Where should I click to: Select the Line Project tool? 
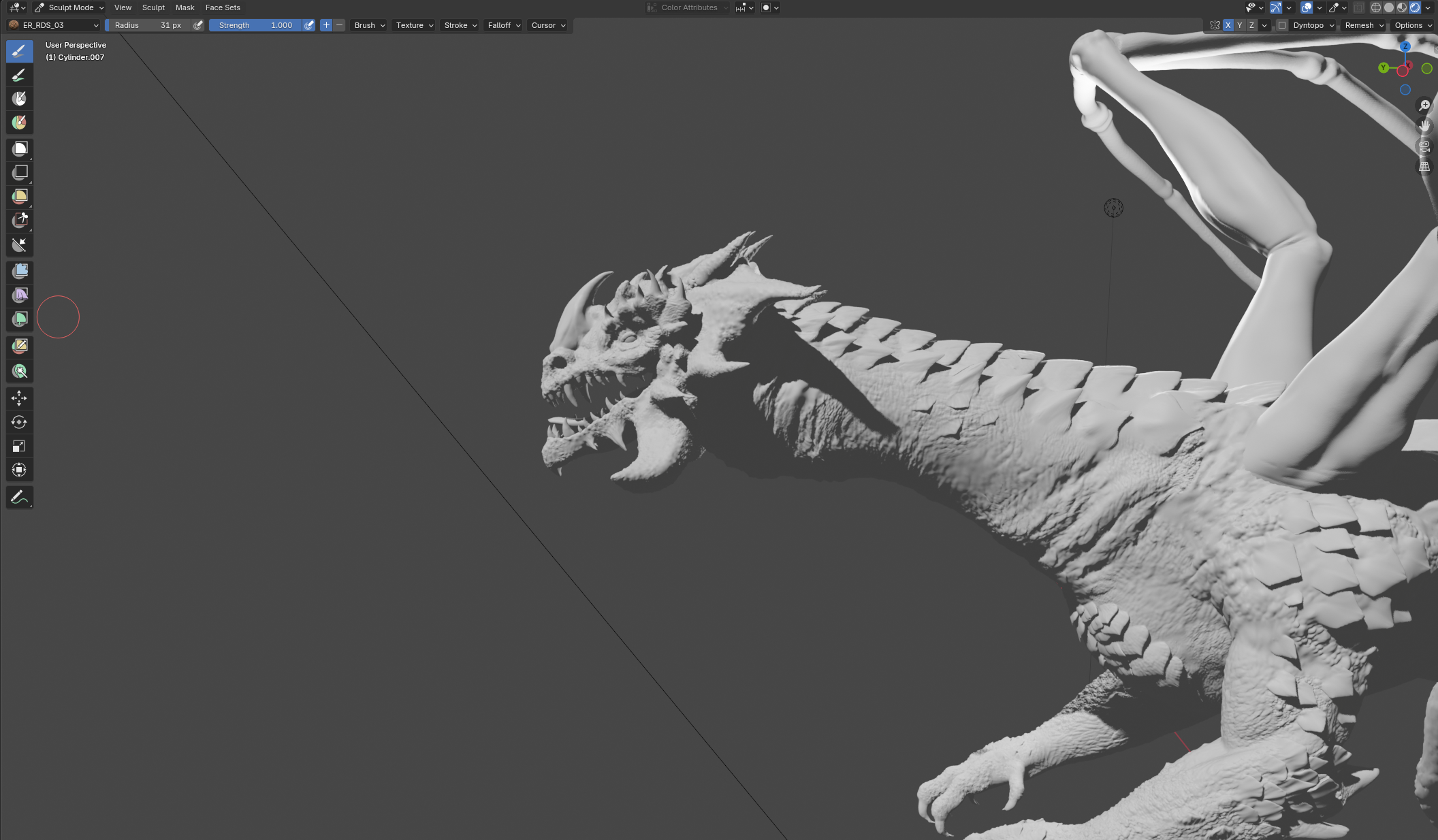click(20, 244)
